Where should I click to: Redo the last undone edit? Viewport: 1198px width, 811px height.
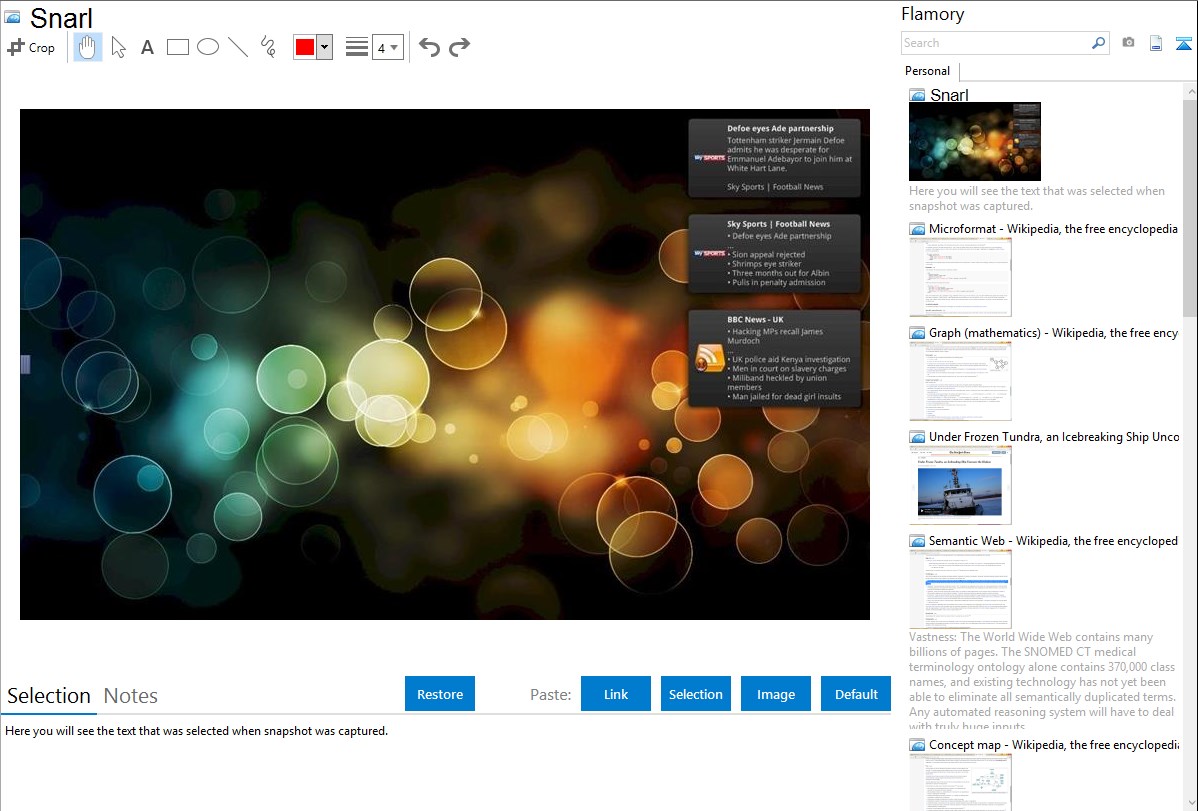click(x=460, y=47)
